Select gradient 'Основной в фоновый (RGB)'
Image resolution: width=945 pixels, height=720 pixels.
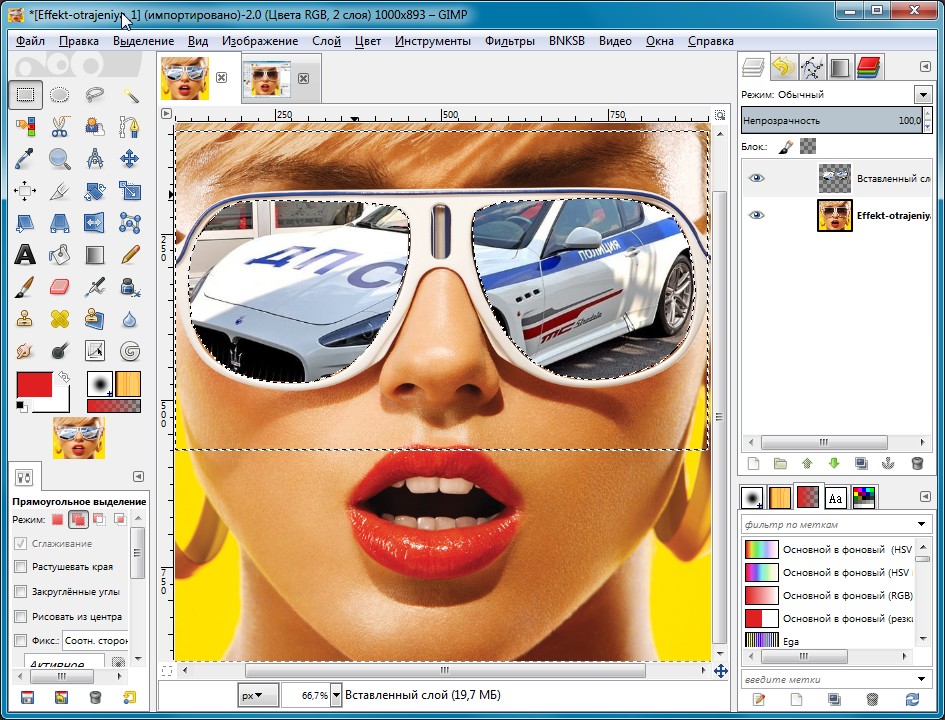point(830,595)
